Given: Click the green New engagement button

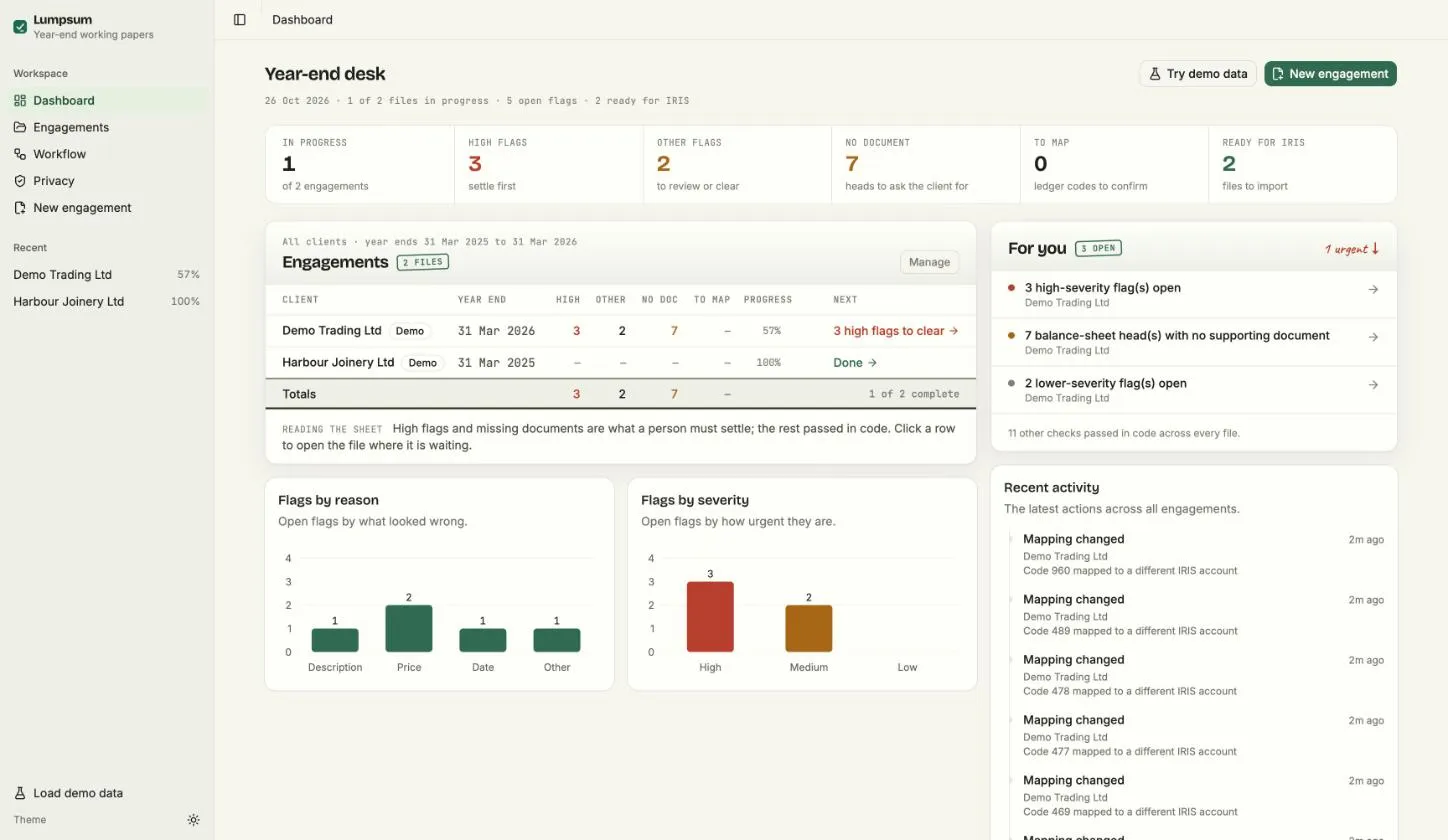Looking at the screenshot, I should 1330,74.
